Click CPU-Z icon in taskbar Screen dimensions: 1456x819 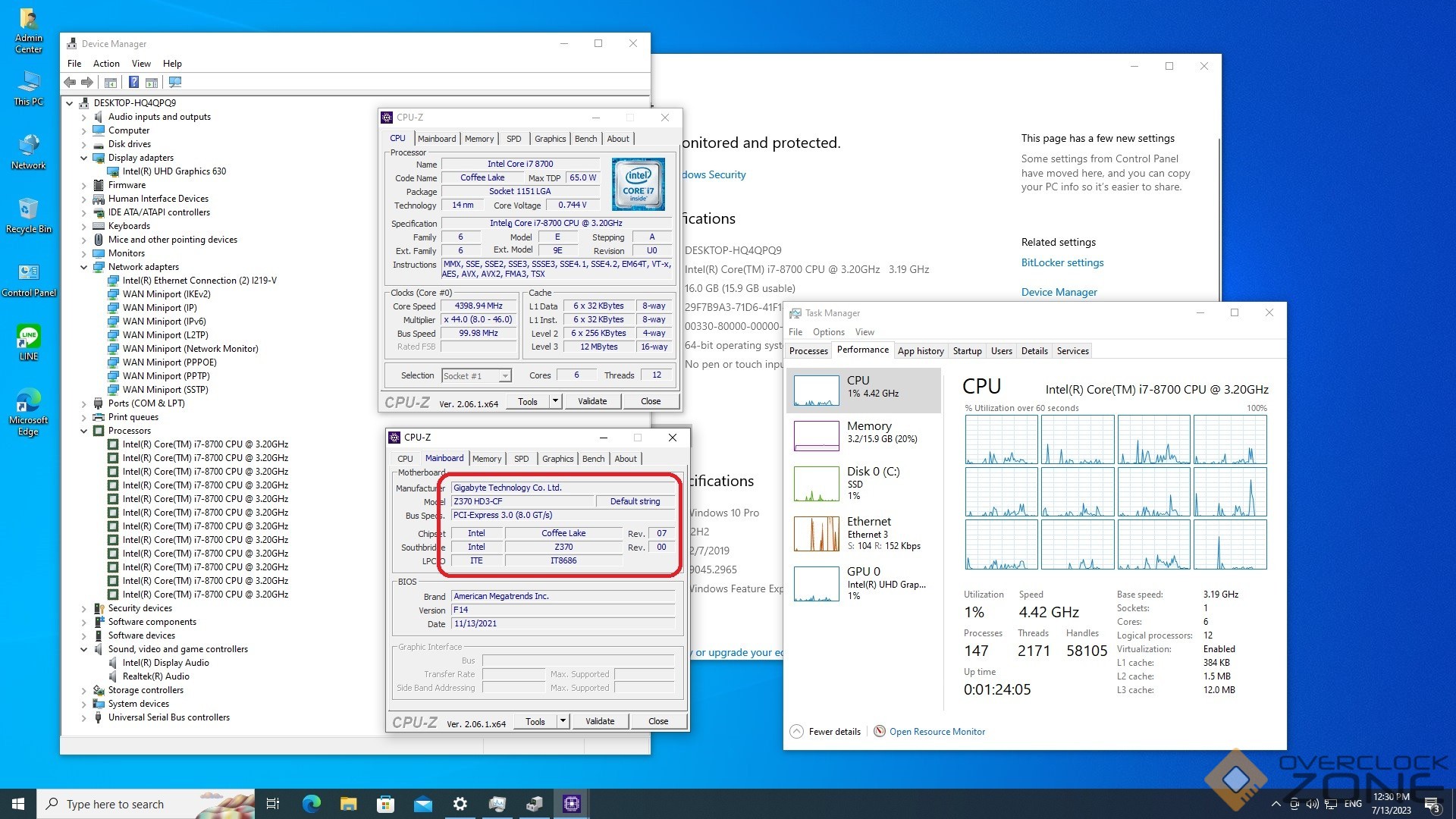tap(572, 804)
